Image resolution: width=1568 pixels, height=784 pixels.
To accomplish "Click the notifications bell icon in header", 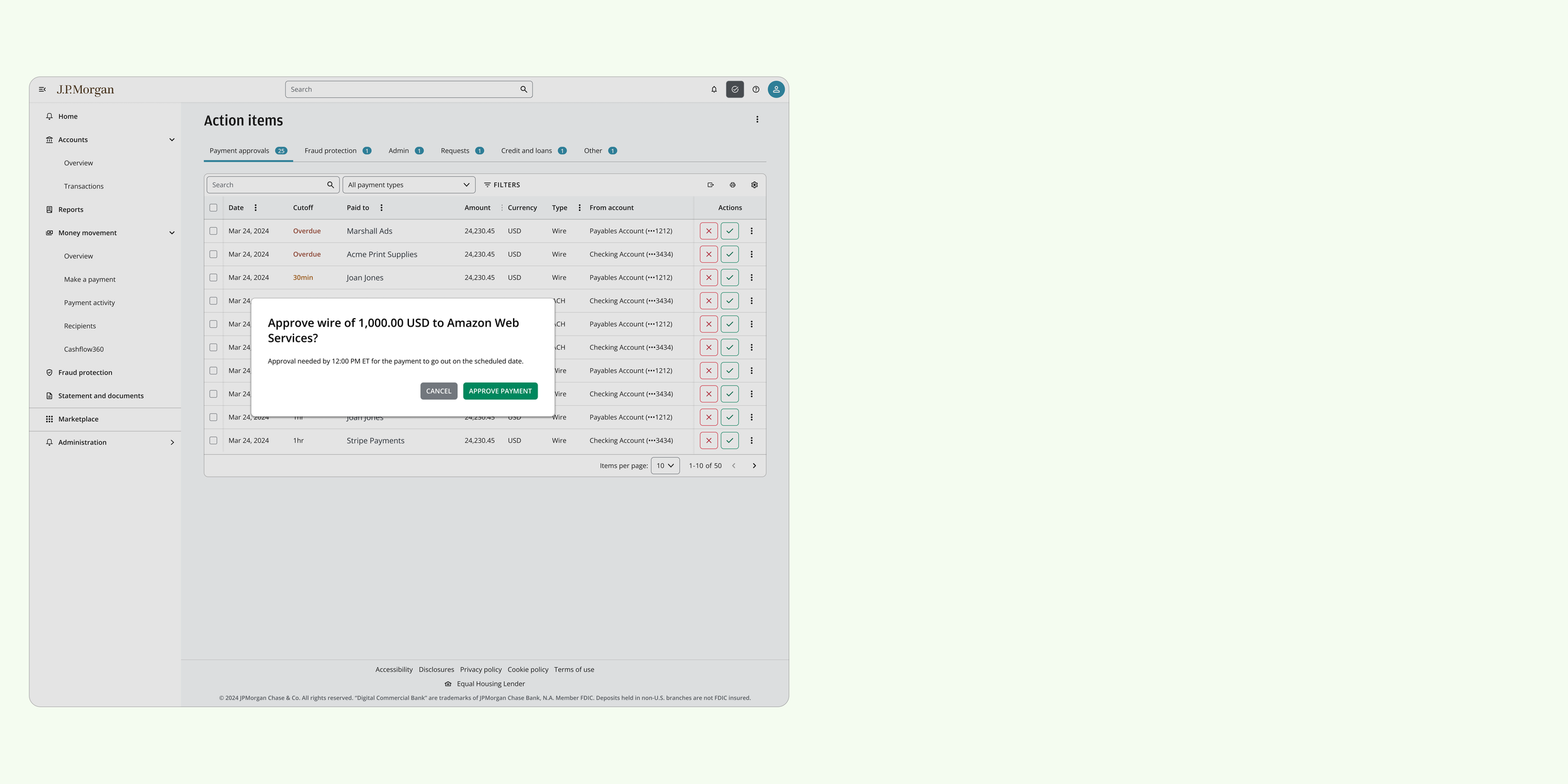I will coord(714,90).
